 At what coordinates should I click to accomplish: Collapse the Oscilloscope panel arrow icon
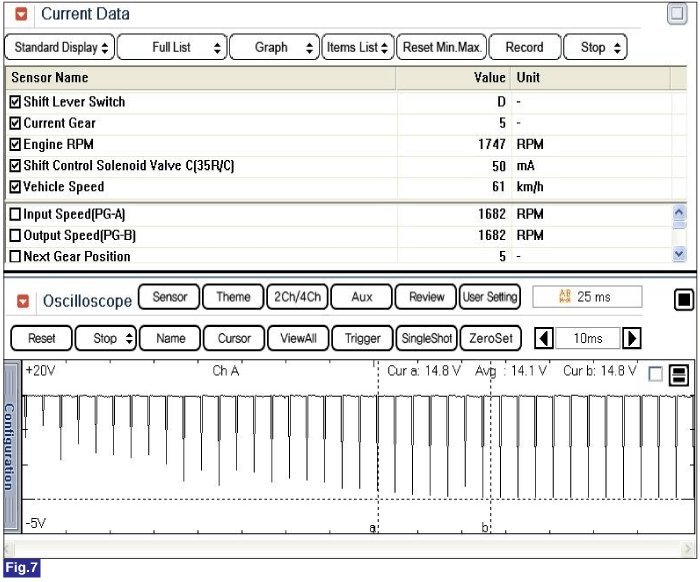(21, 301)
